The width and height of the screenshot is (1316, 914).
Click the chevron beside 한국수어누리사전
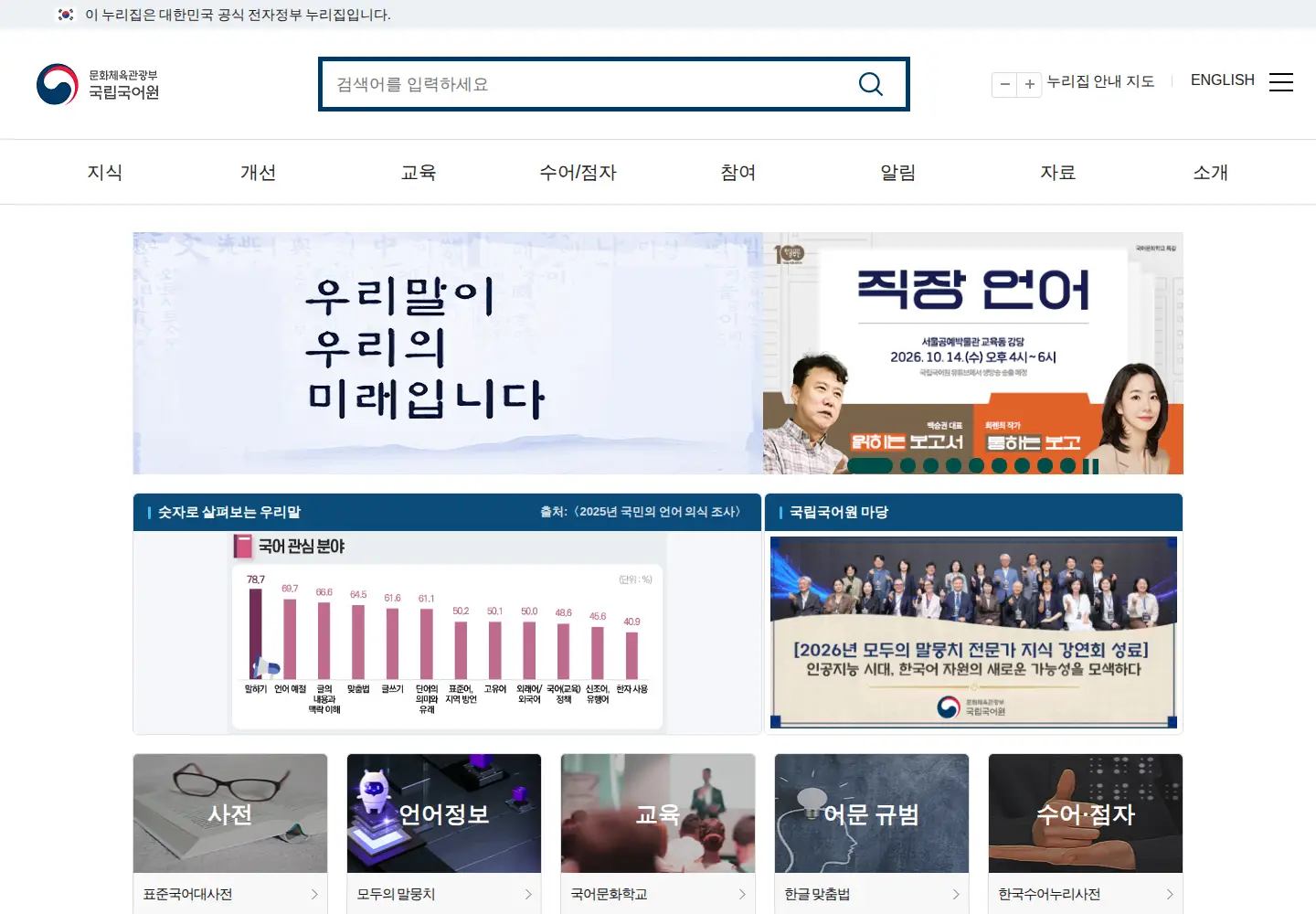1170,895
